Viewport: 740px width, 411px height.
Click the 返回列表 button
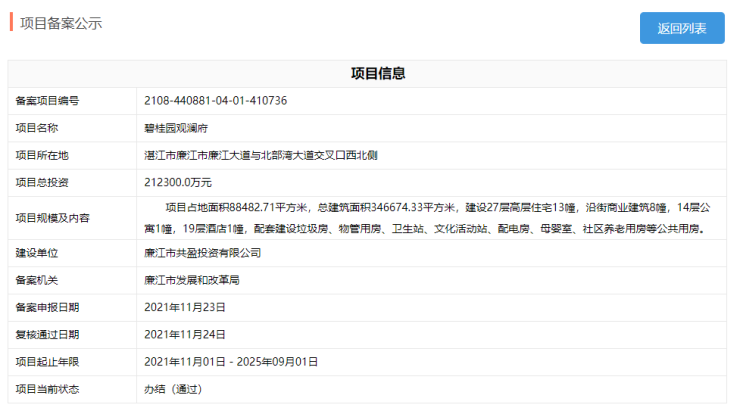click(x=682, y=28)
